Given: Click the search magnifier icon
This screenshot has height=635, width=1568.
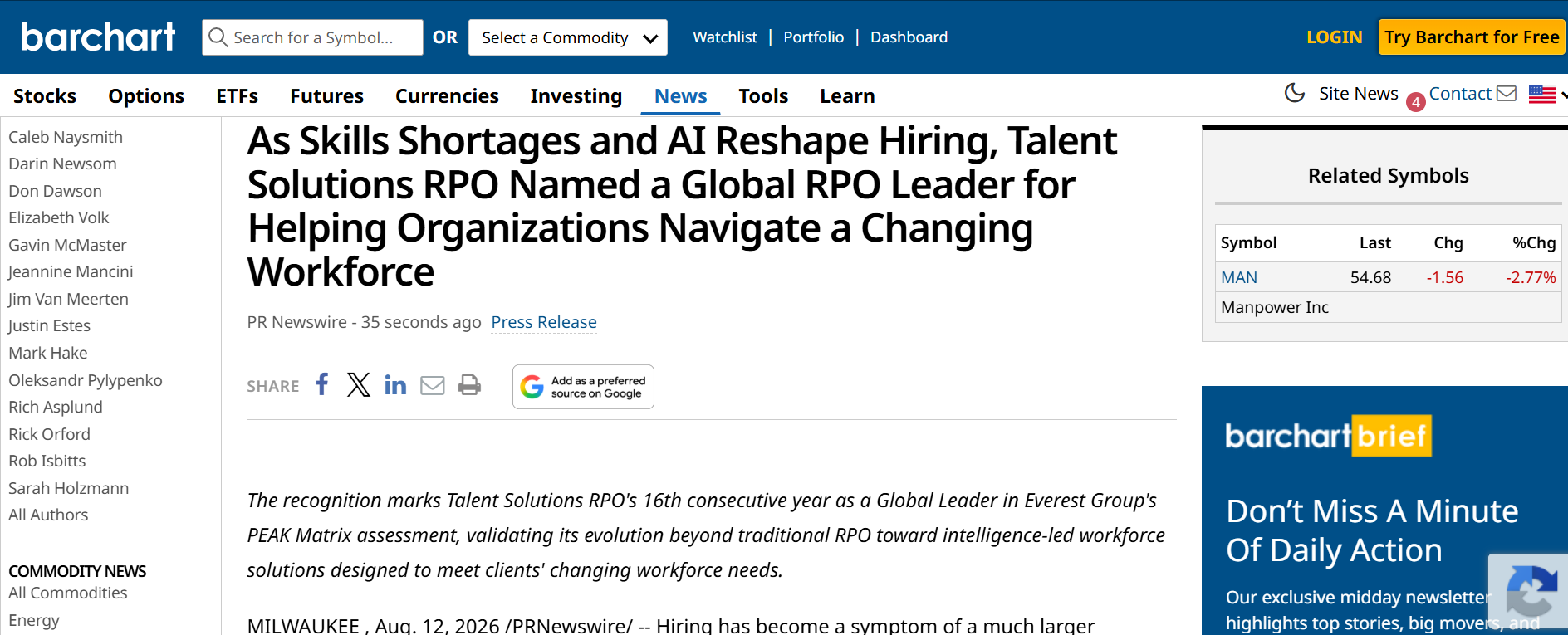Looking at the screenshot, I should point(218,37).
